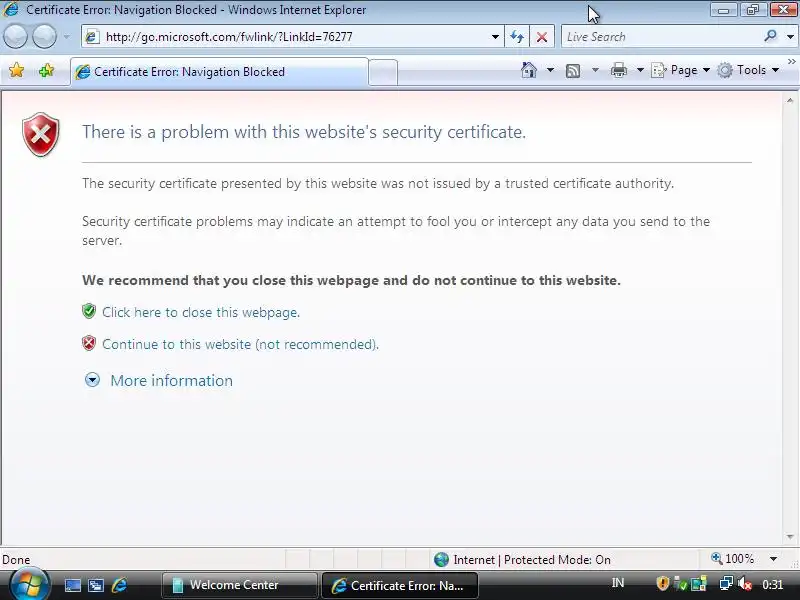Click the red shield next to Continue link
The width and height of the screenshot is (800, 600).
[89, 343]
